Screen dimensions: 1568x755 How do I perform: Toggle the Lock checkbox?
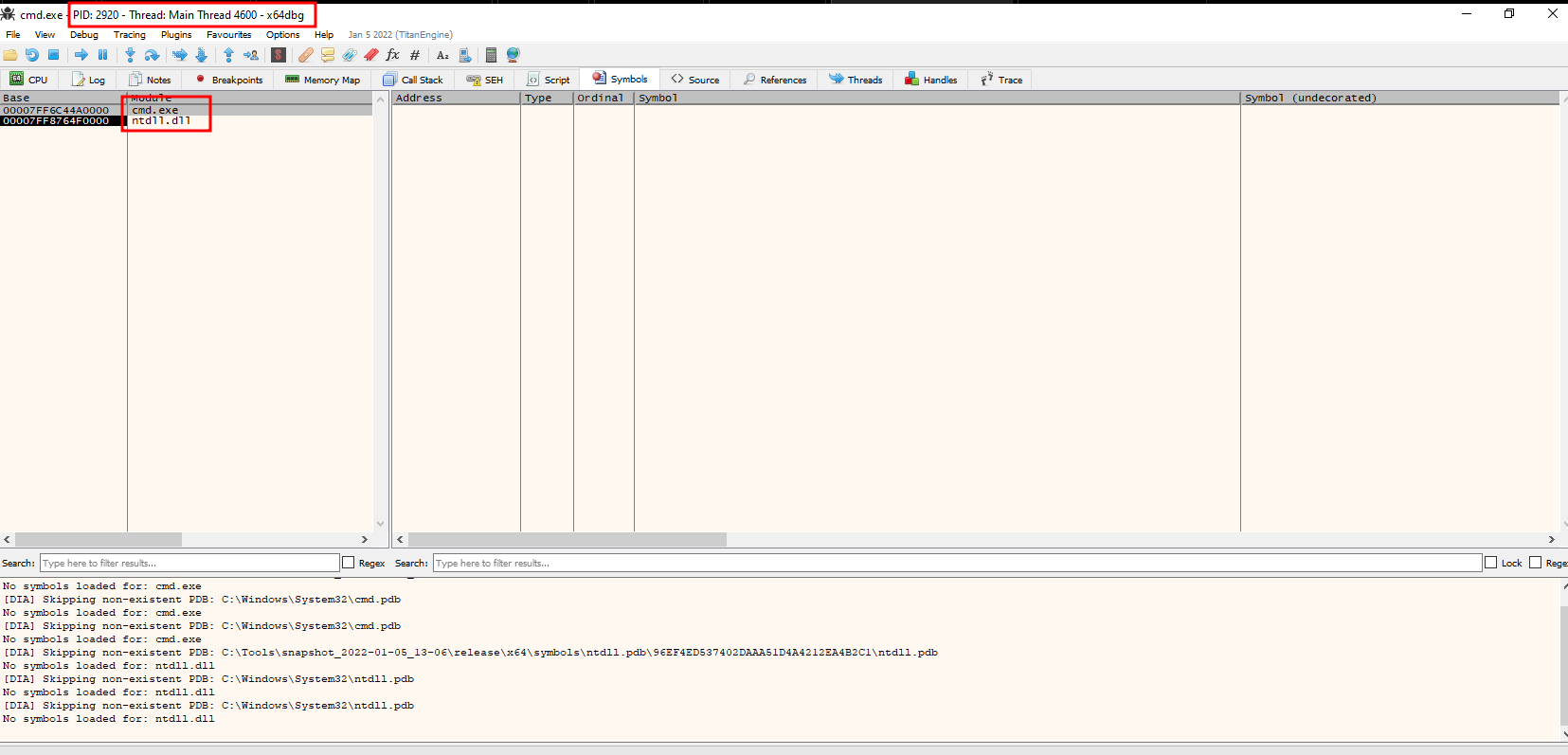tap(1491, 563)
